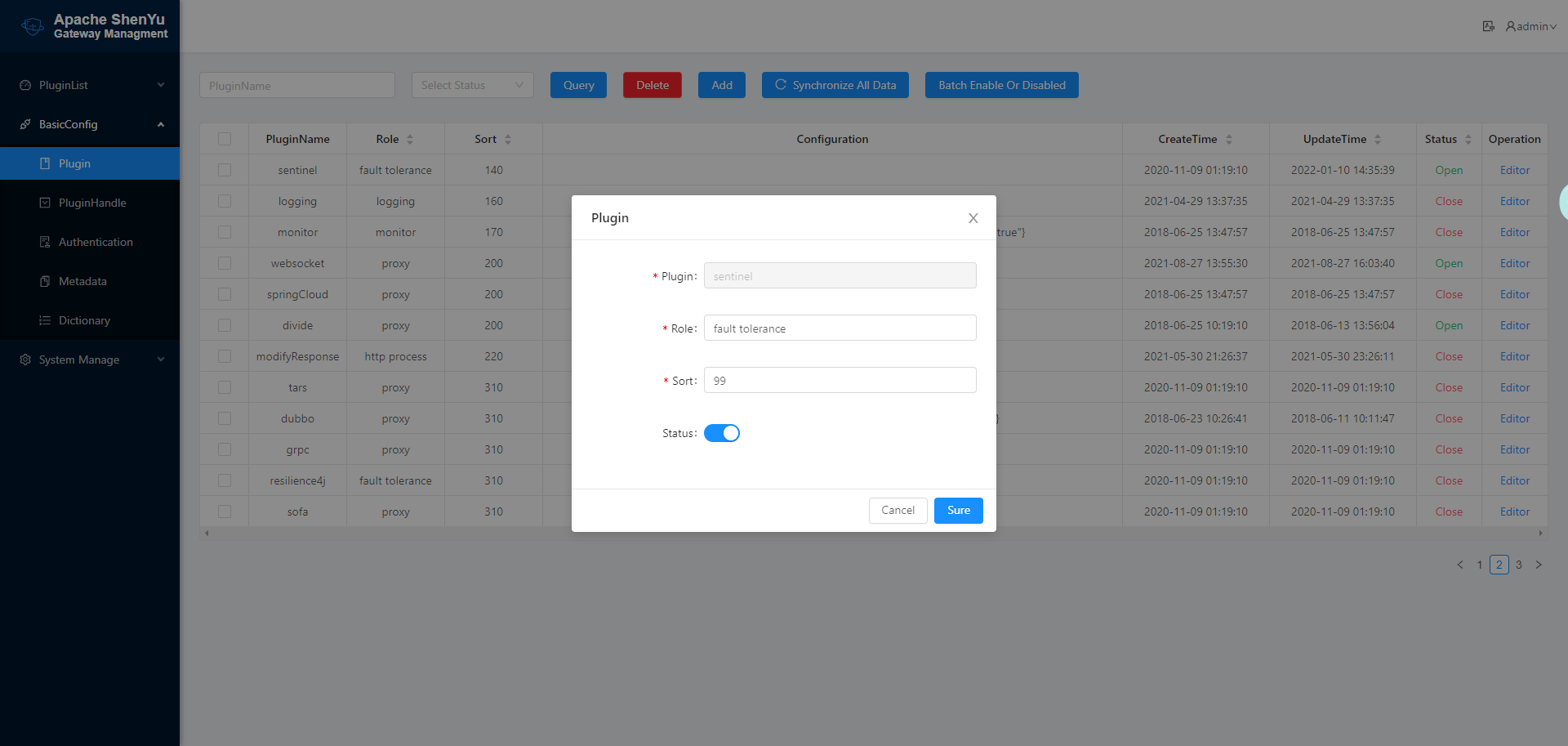Select the Authentication sidebar icon
The image size is (1568, 746).
(46, 242)
